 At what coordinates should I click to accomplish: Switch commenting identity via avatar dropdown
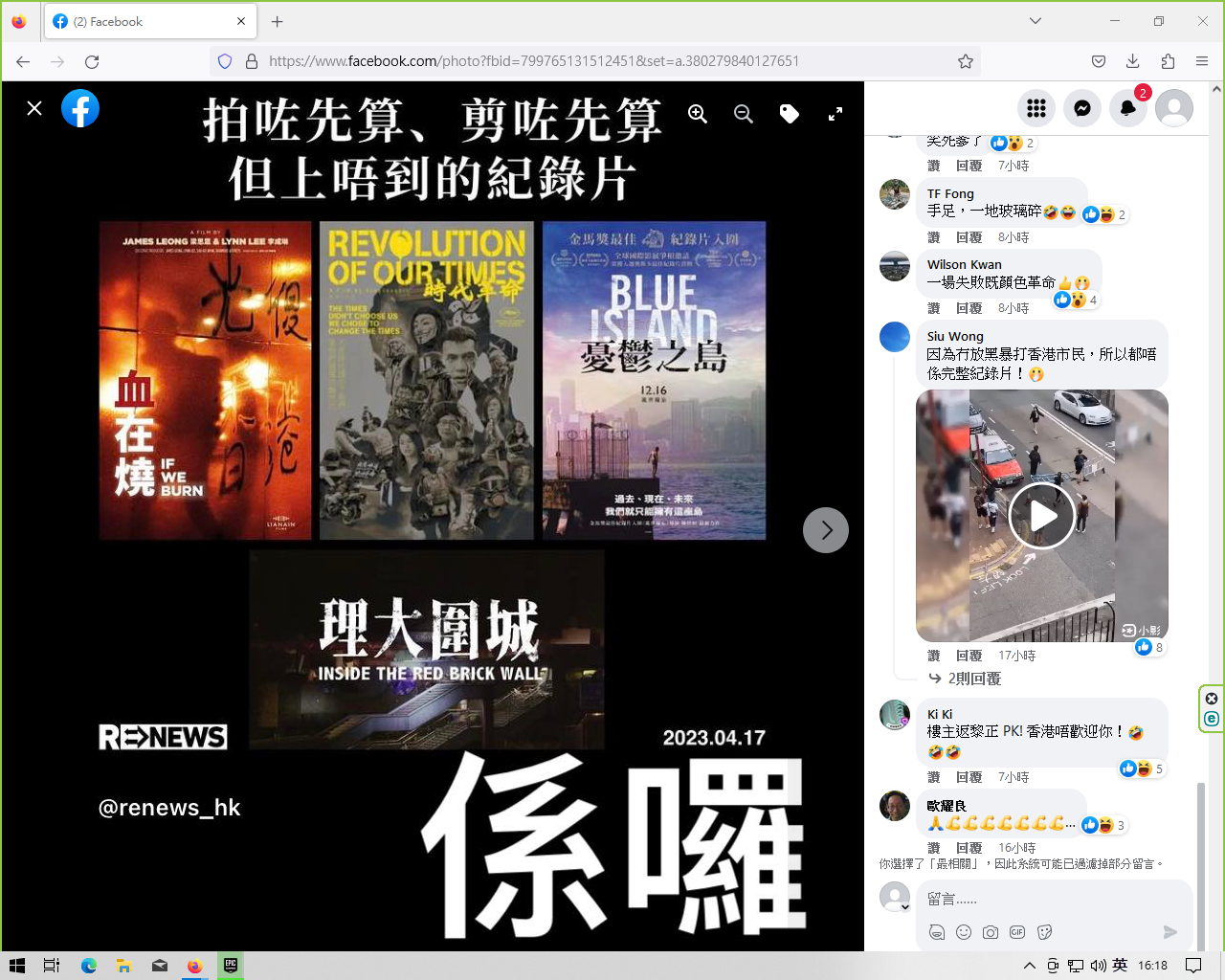point(896,898)
